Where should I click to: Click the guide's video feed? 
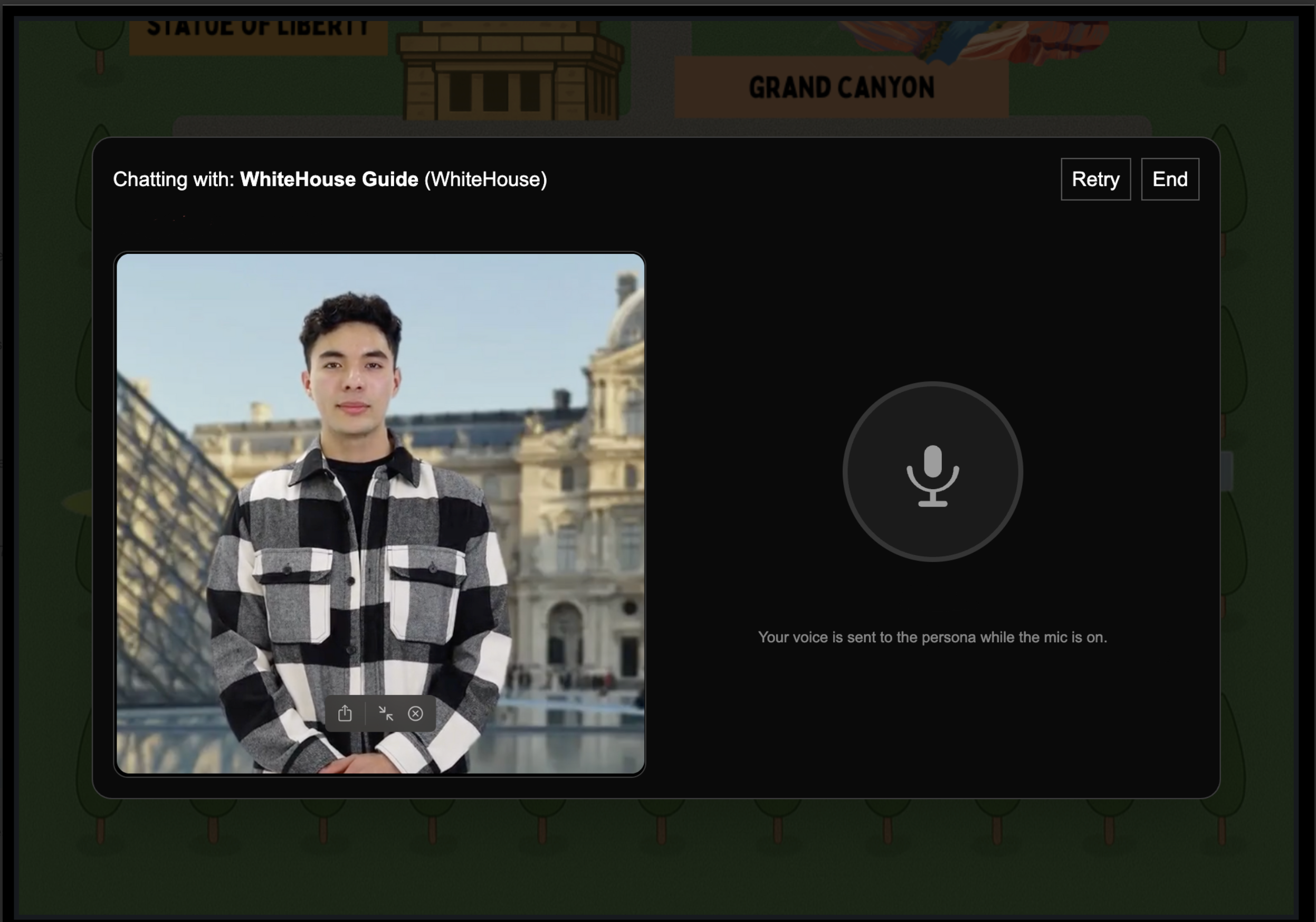coord(380,513)
